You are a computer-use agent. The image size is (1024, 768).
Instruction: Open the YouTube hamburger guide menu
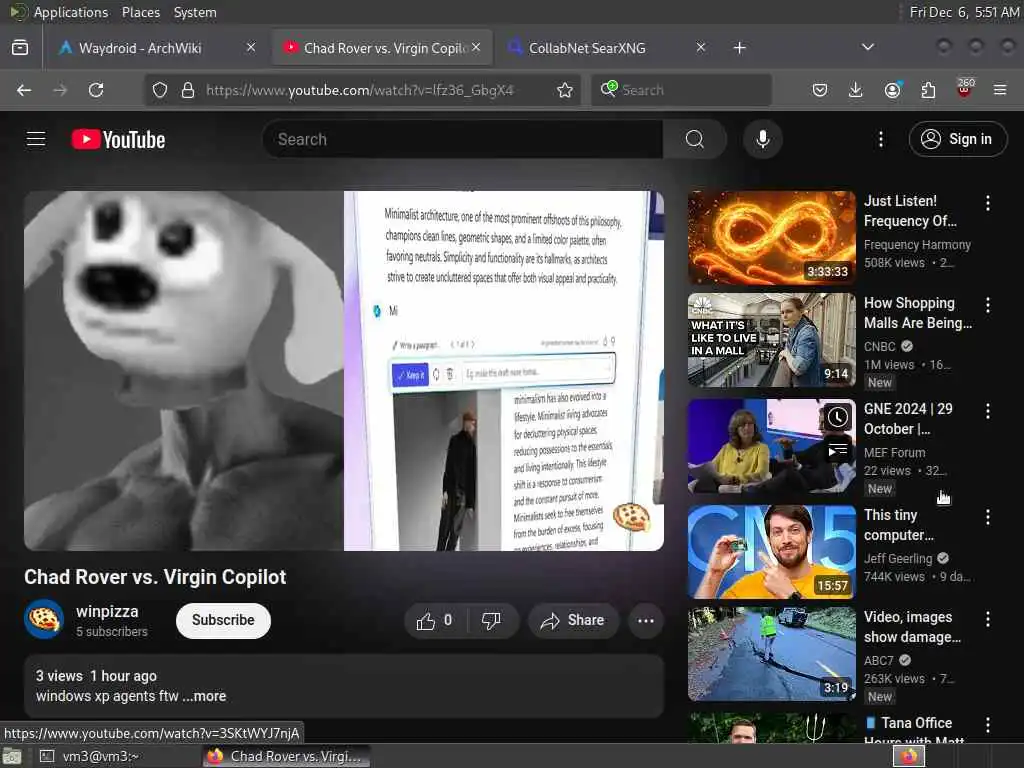pyautogui.click(x=36, y=139)
